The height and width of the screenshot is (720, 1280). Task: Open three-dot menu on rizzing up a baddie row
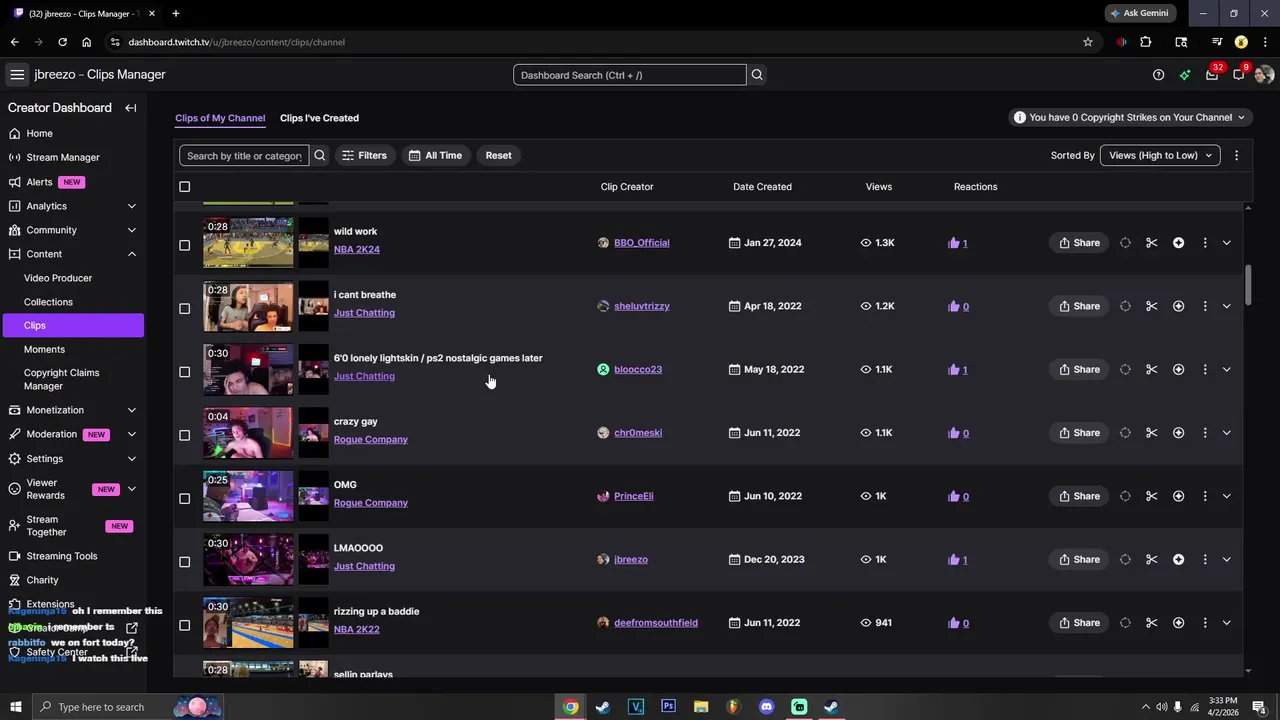tap(1205, 623)
